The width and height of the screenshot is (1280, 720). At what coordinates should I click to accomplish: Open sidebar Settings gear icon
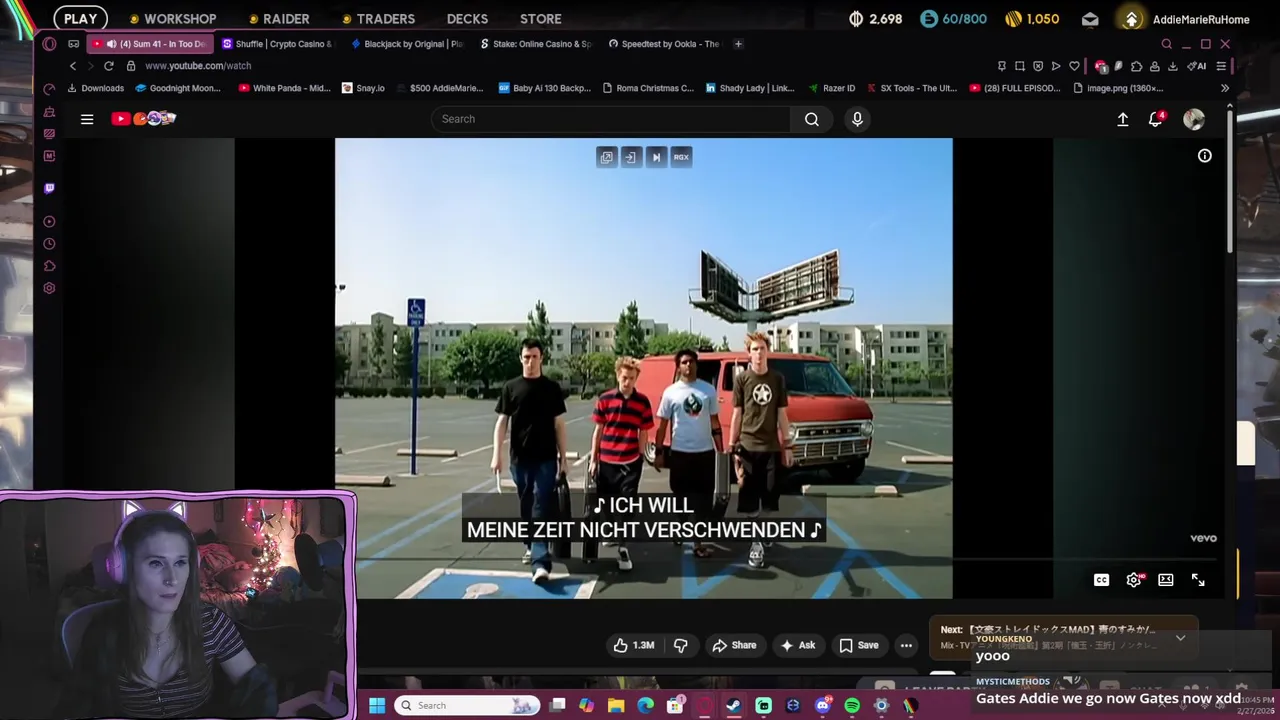point(49,288)
